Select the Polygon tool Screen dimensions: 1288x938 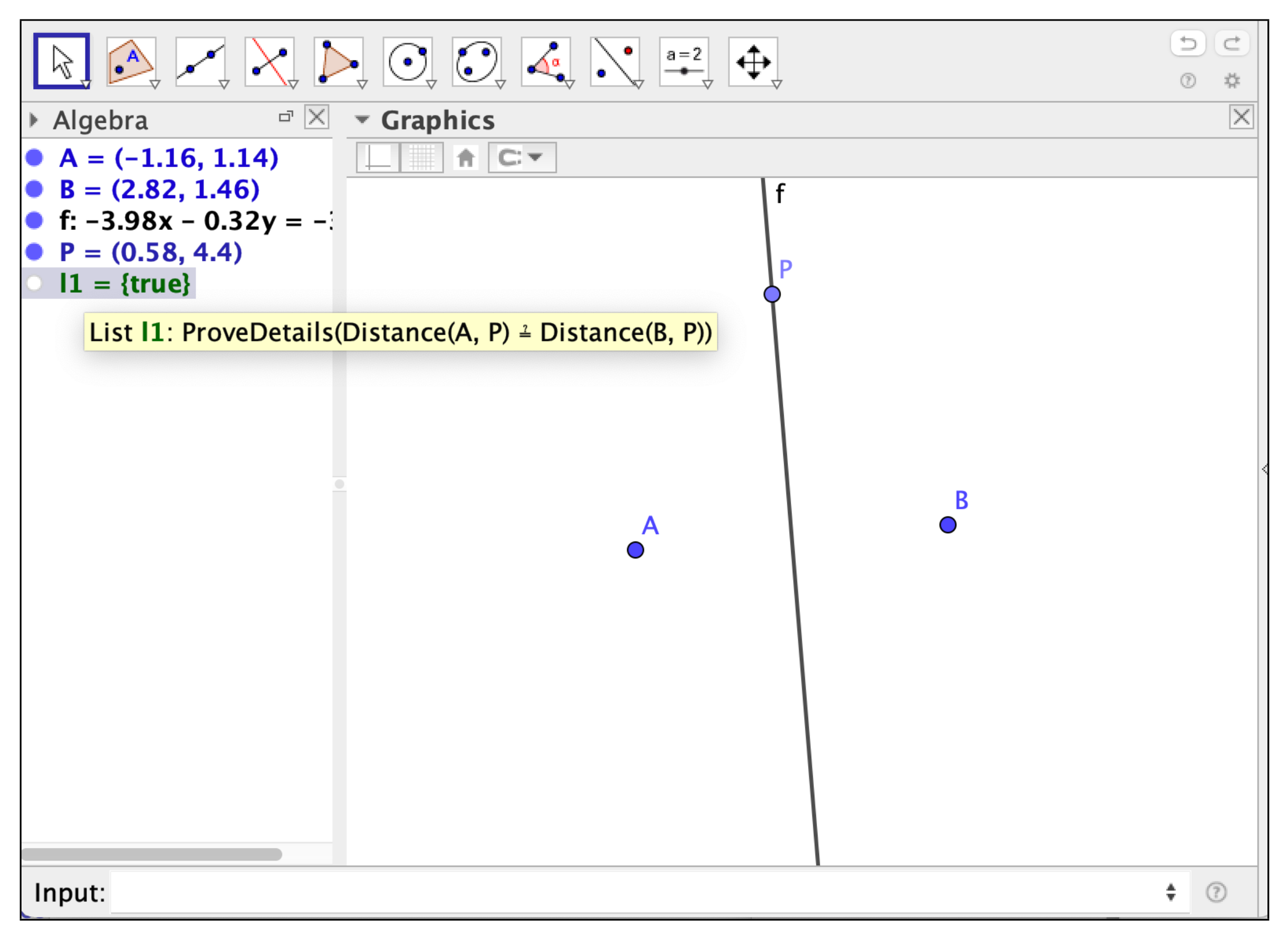[339, 61]
